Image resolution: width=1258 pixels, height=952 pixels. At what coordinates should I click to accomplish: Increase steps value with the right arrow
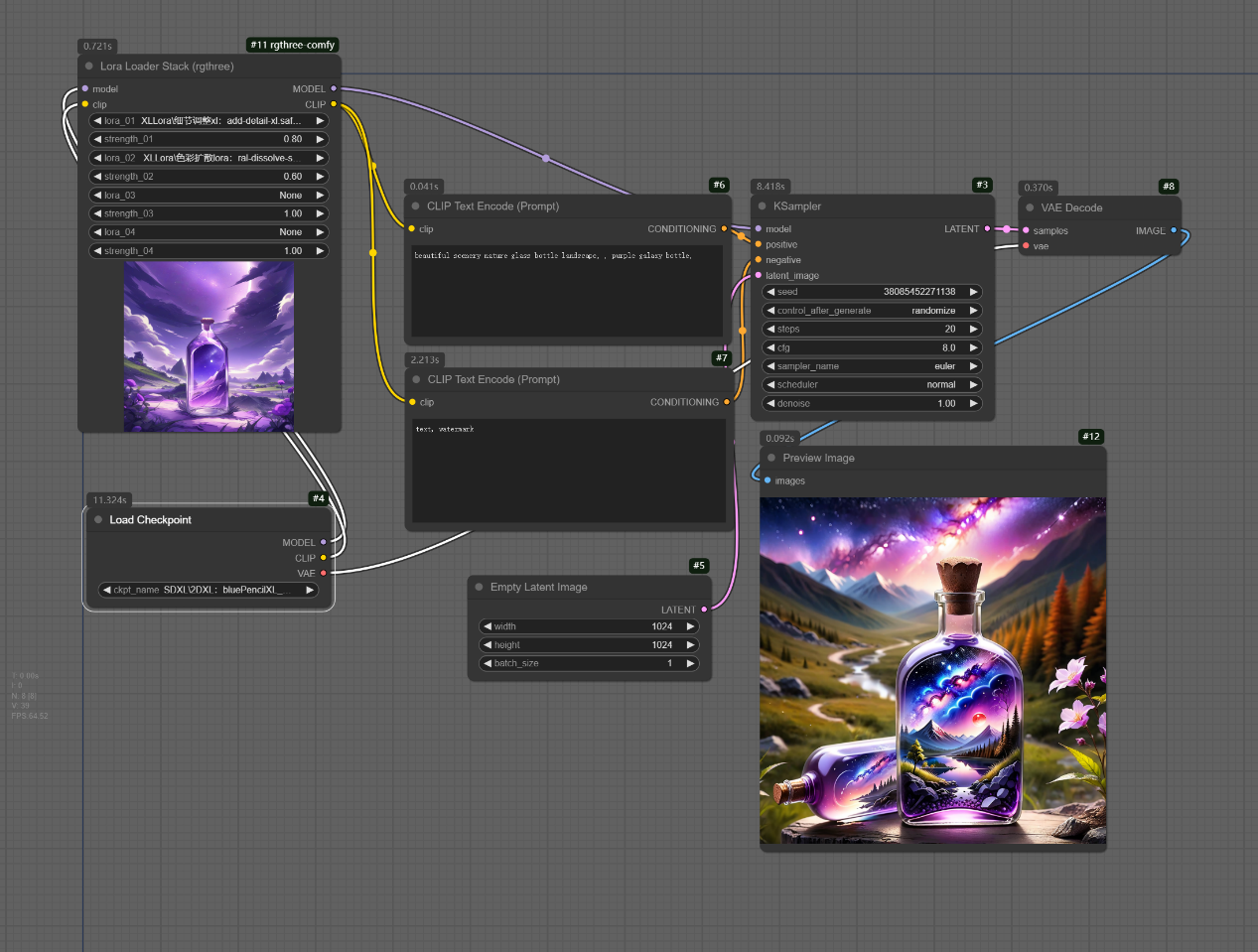coord(974,329)
